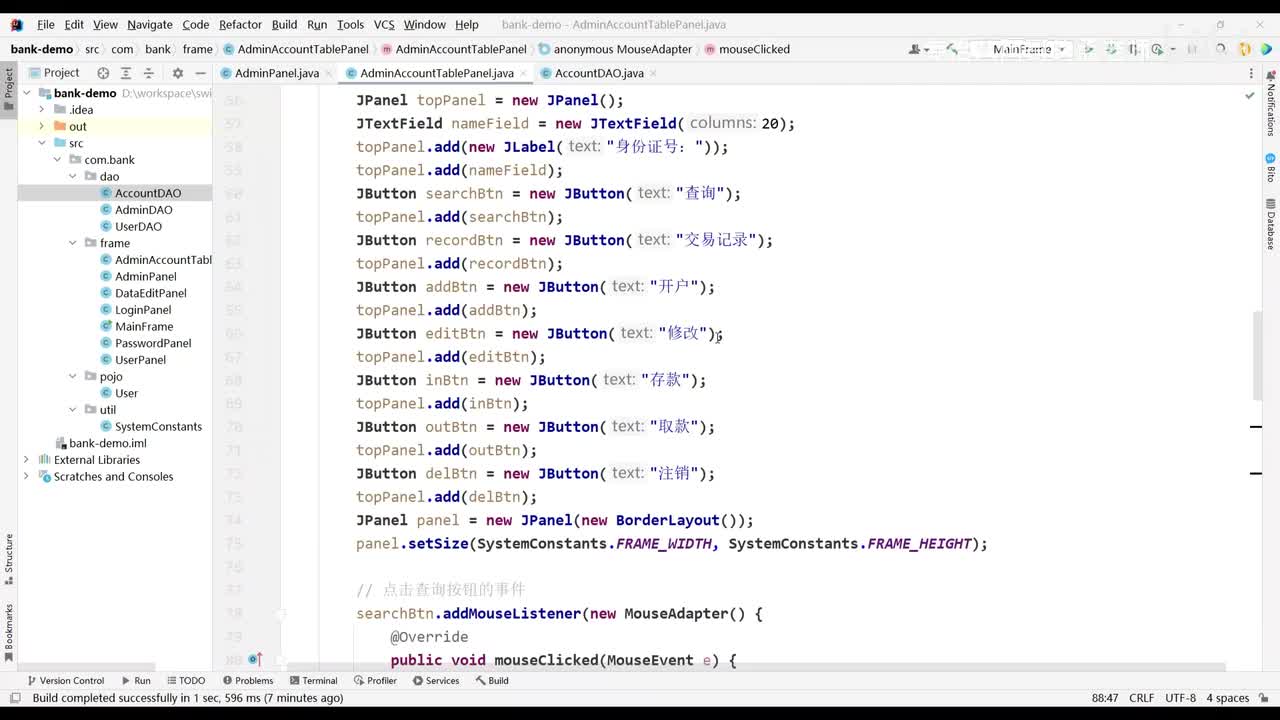The height and width of the screenshot is (720, 1280).
Task: Click the Collapse All icon in the Project panel
Action: click(148, 73)
